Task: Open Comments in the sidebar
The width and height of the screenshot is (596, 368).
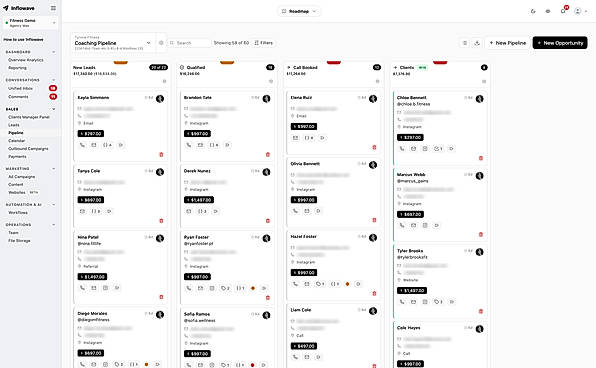Action: point(18,97)
